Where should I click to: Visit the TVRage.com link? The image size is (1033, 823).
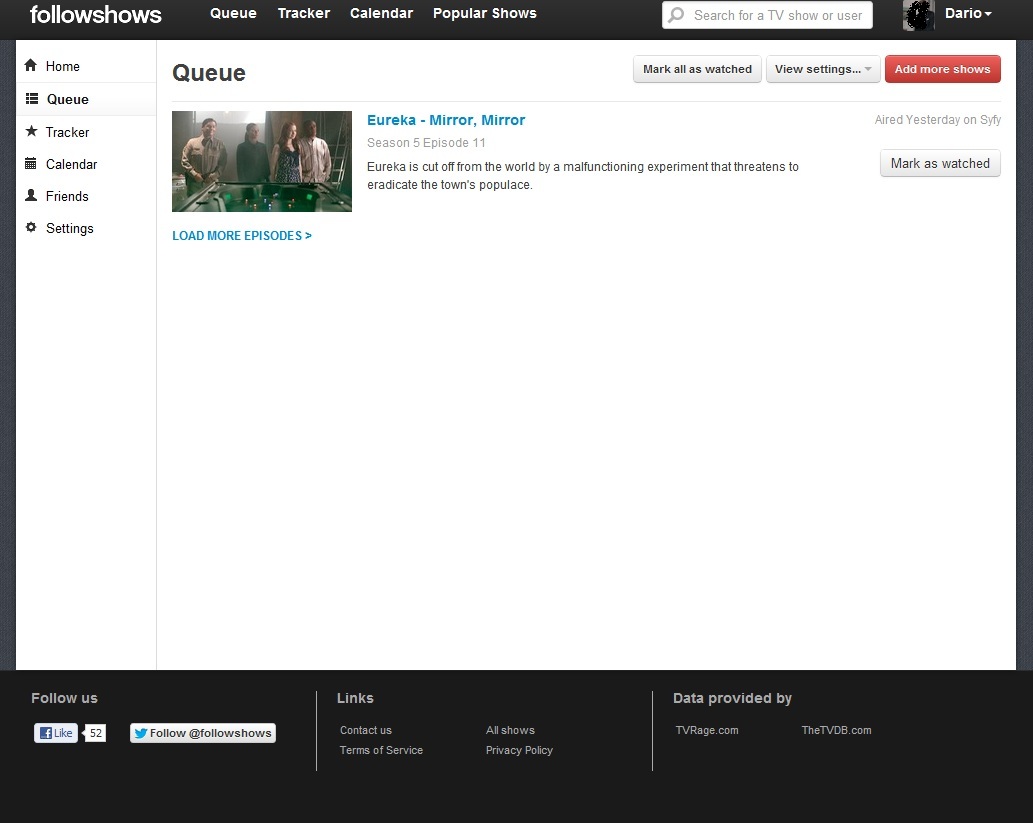(x=707, y=730)
